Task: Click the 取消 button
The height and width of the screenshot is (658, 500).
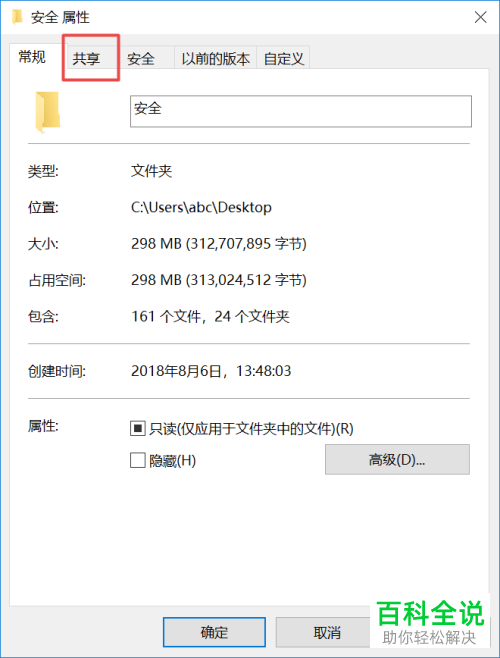Action: pos(327,632)
